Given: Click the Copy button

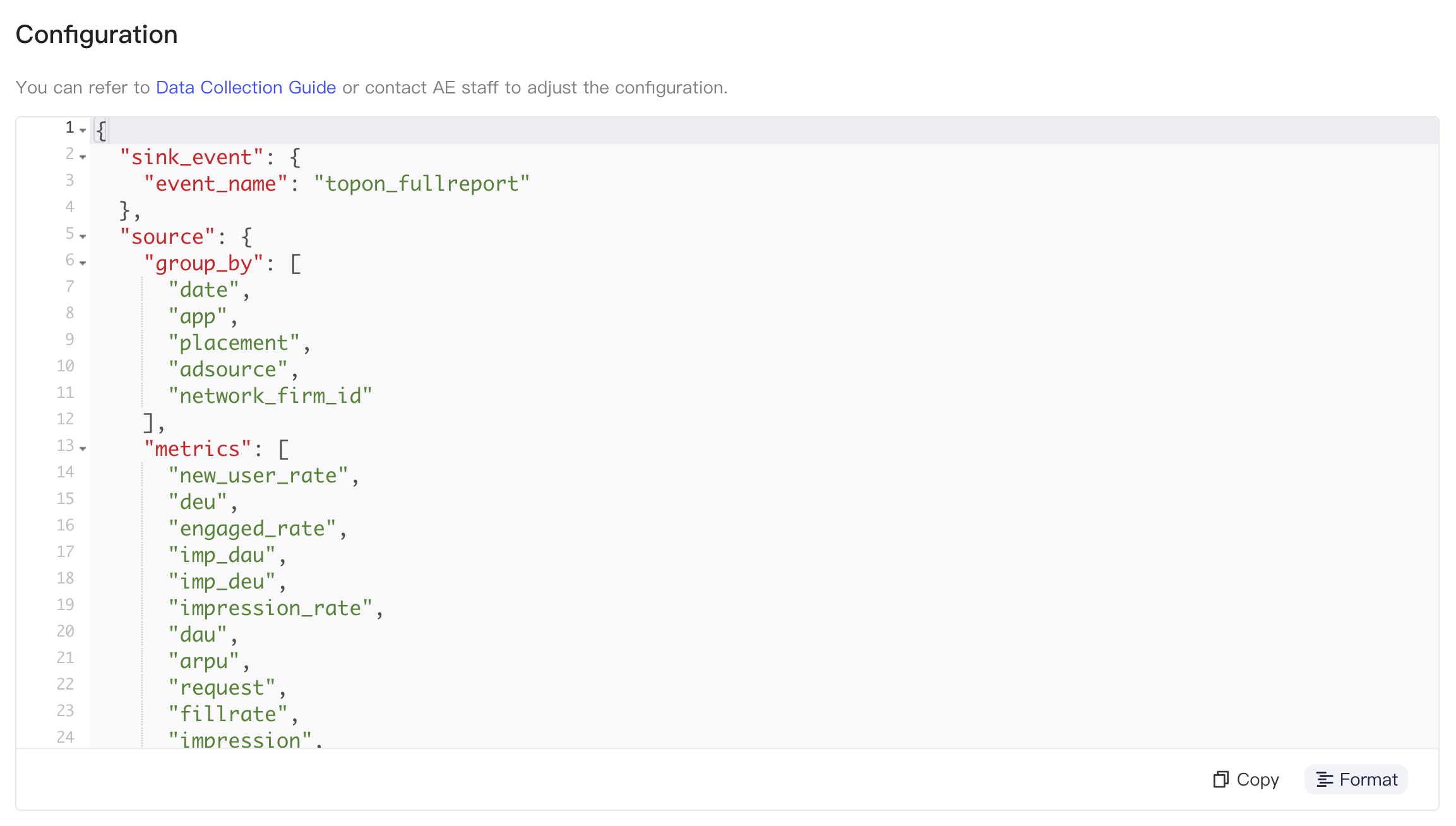Looking at the screenshot, I should 1246,779.
